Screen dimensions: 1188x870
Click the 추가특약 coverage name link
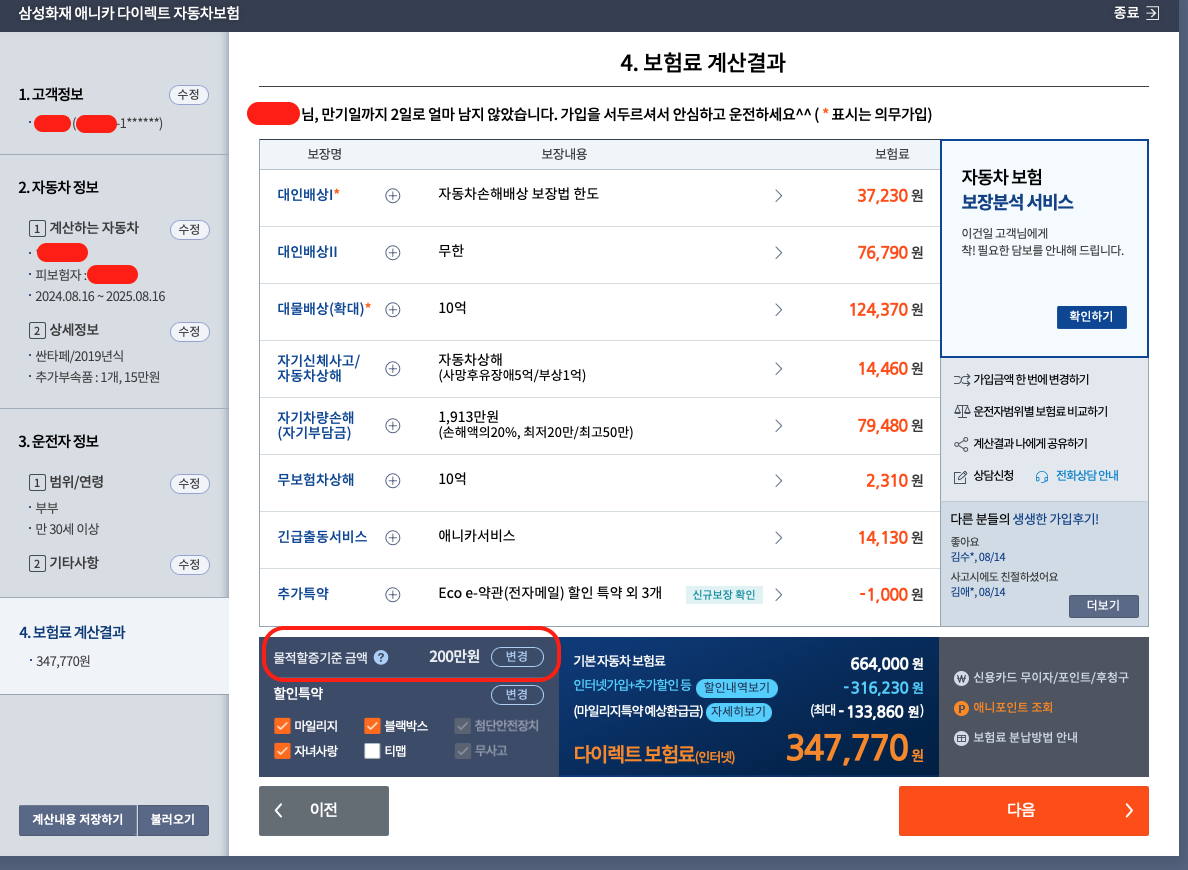tap(303, 593)
